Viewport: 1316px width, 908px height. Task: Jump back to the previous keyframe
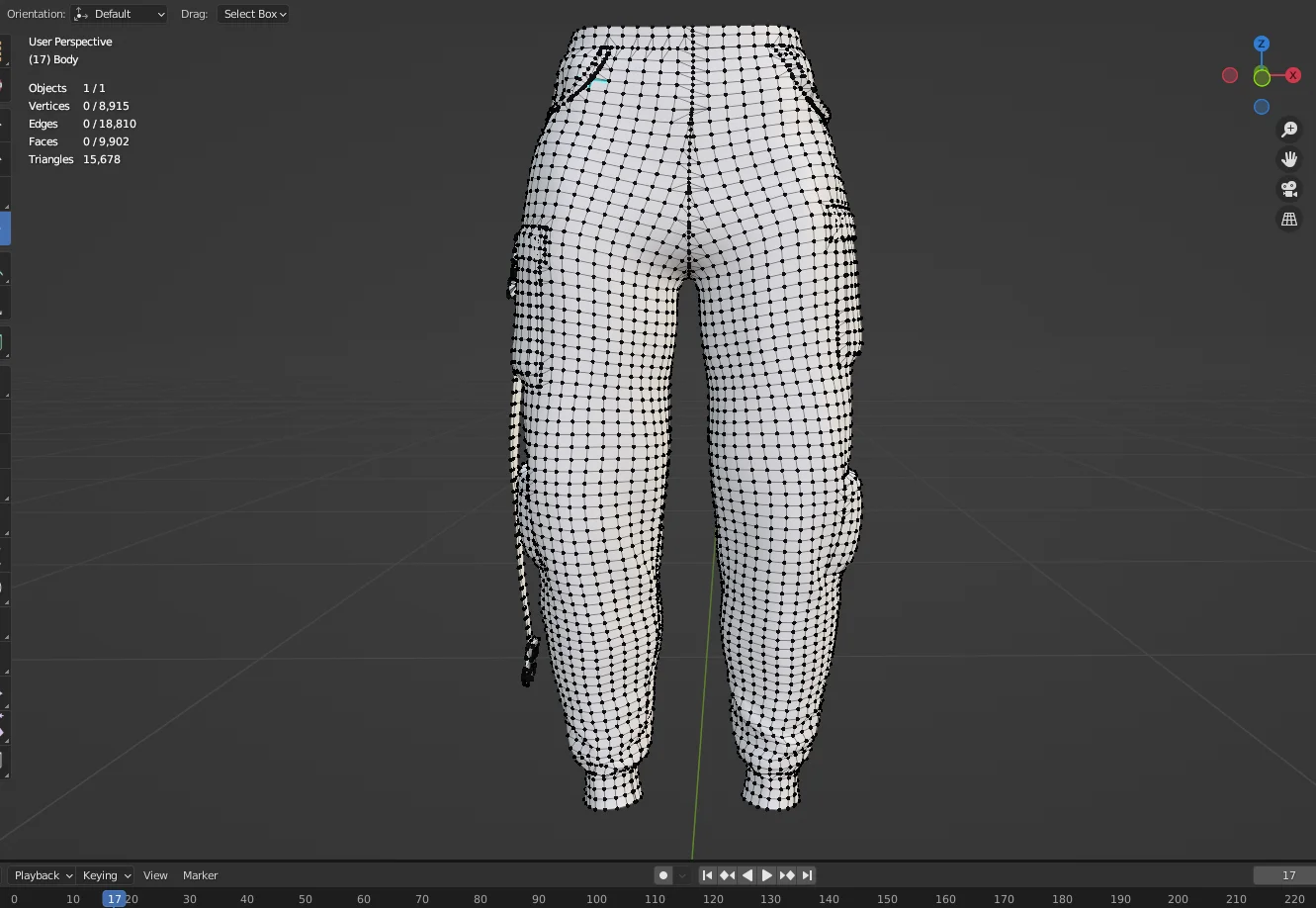727,874
